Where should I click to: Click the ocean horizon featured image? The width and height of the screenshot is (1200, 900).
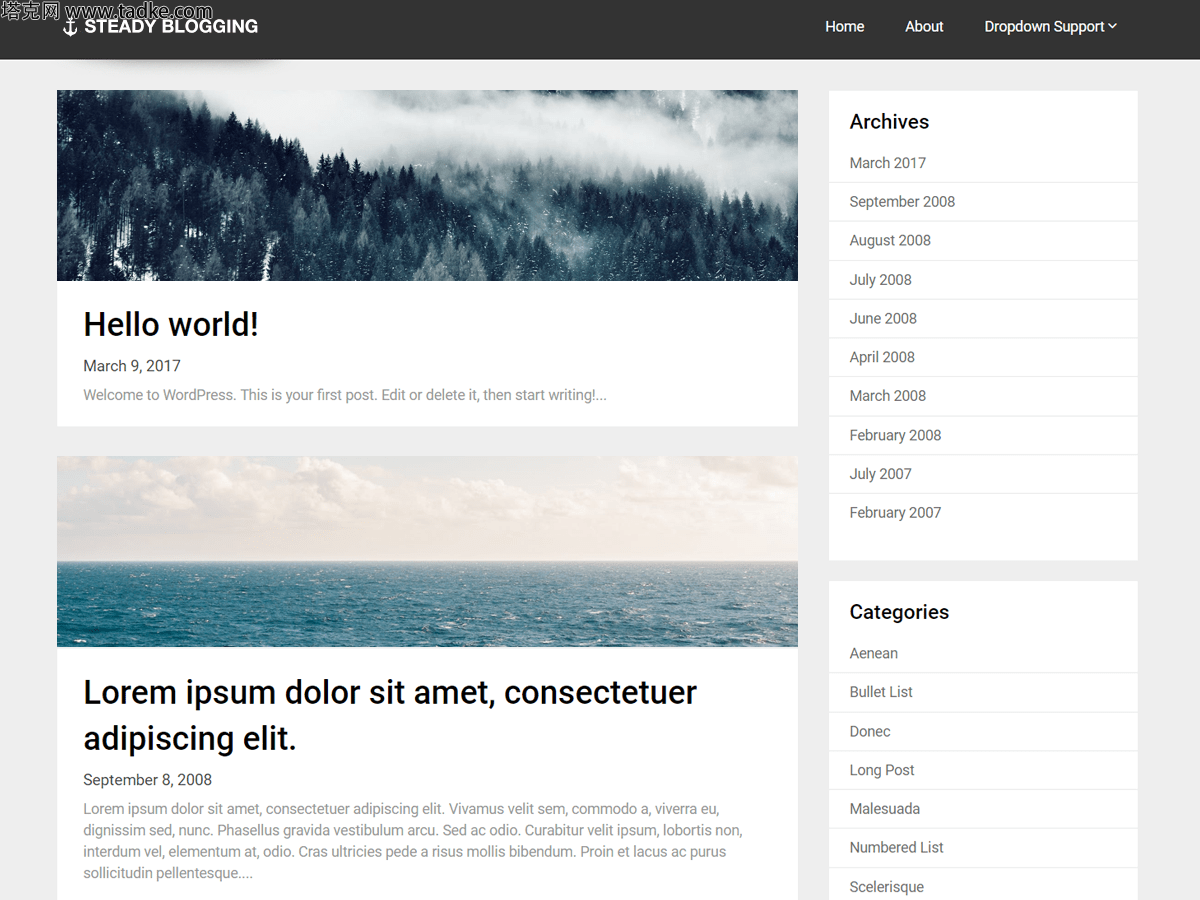(x=427, y=551)
